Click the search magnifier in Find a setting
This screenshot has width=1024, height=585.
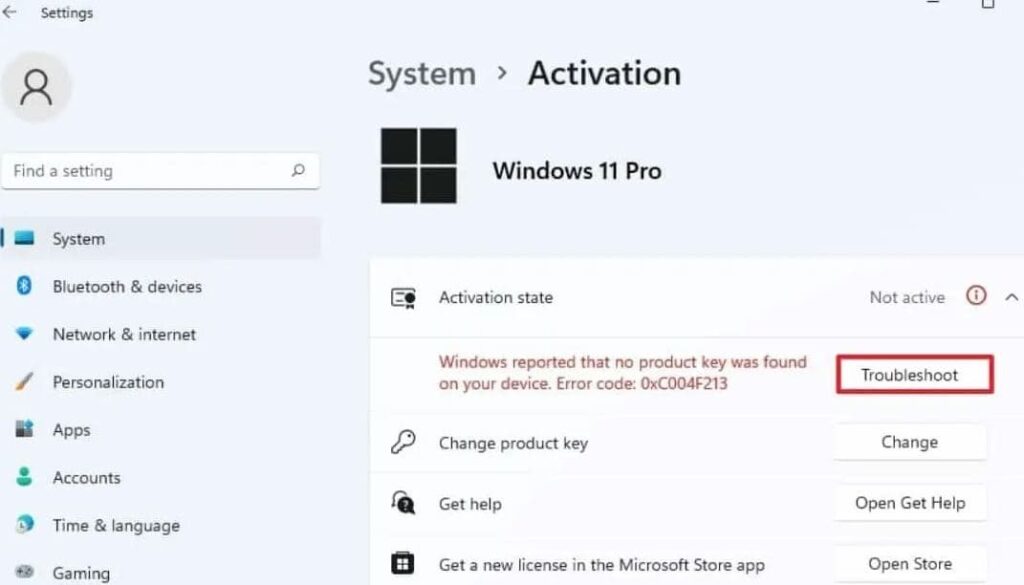(299, 171)
